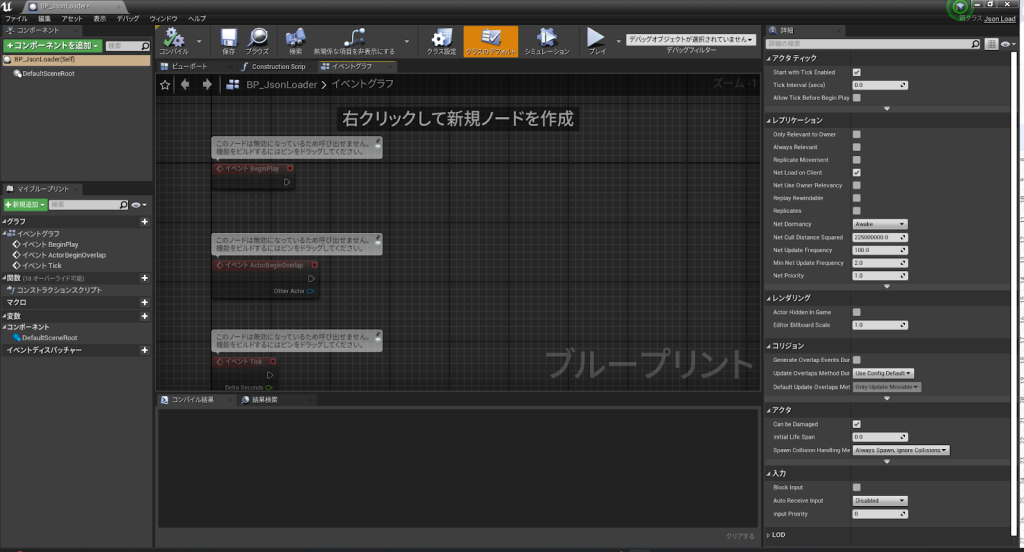Screen dimensions: 1024x552
Task: Open the デバッグフィルター debug object dropdown
Action: click(x=688, y=39)
